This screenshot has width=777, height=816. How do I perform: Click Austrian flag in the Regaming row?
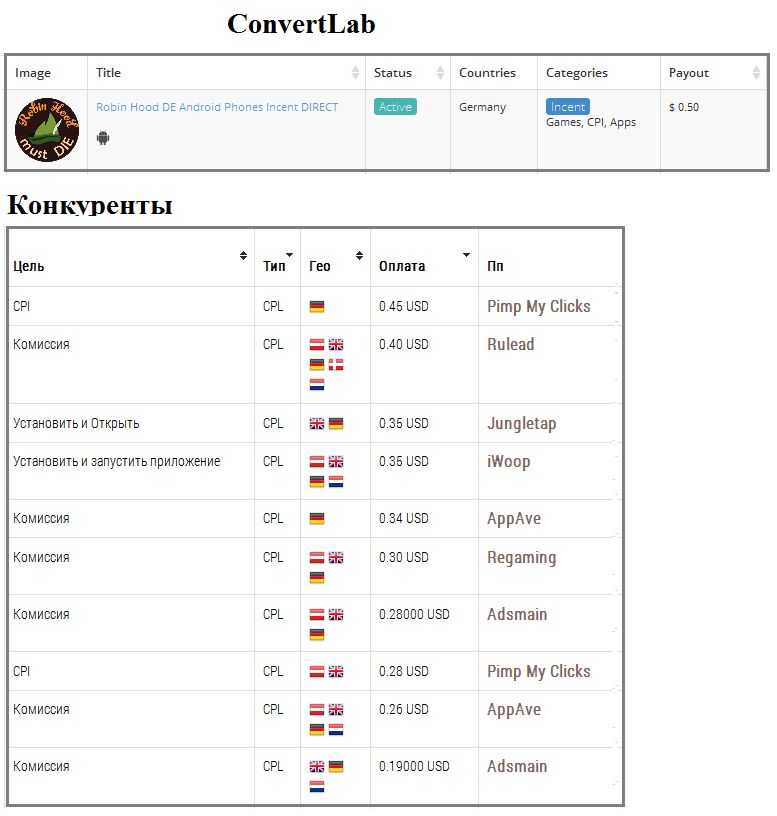coord(317,558)
